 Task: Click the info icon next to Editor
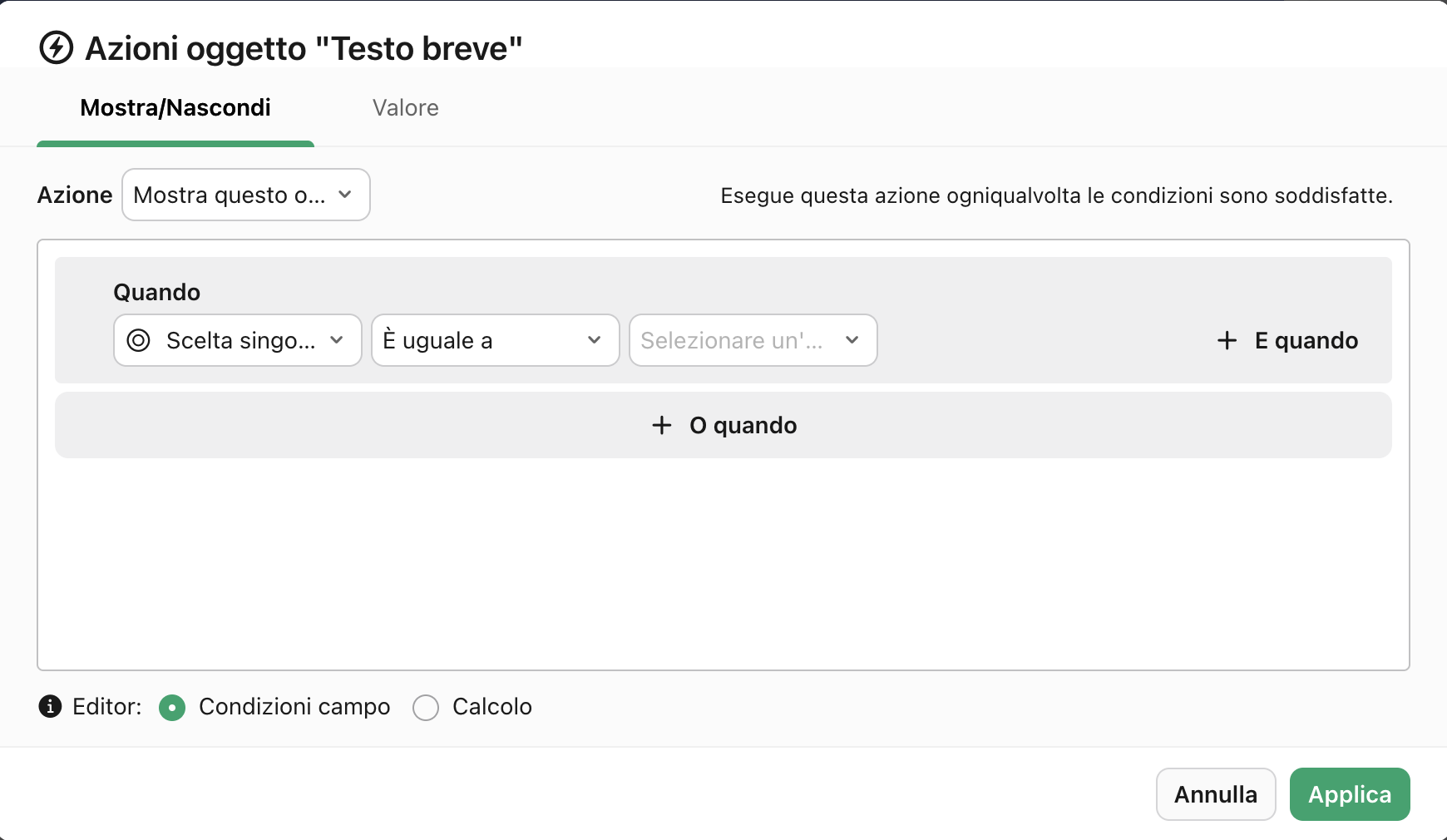point(50,707)
